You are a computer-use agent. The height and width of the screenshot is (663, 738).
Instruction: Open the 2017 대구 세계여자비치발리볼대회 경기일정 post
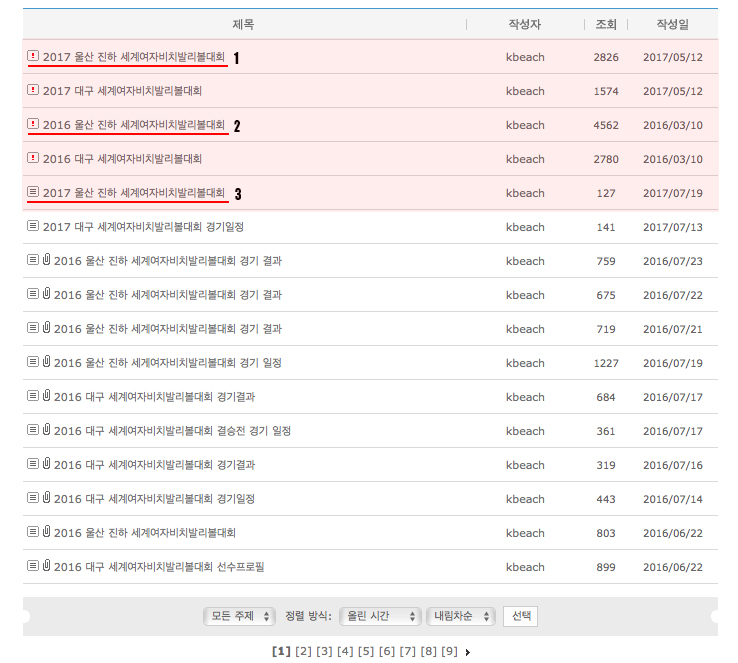(x=143, y=227)
